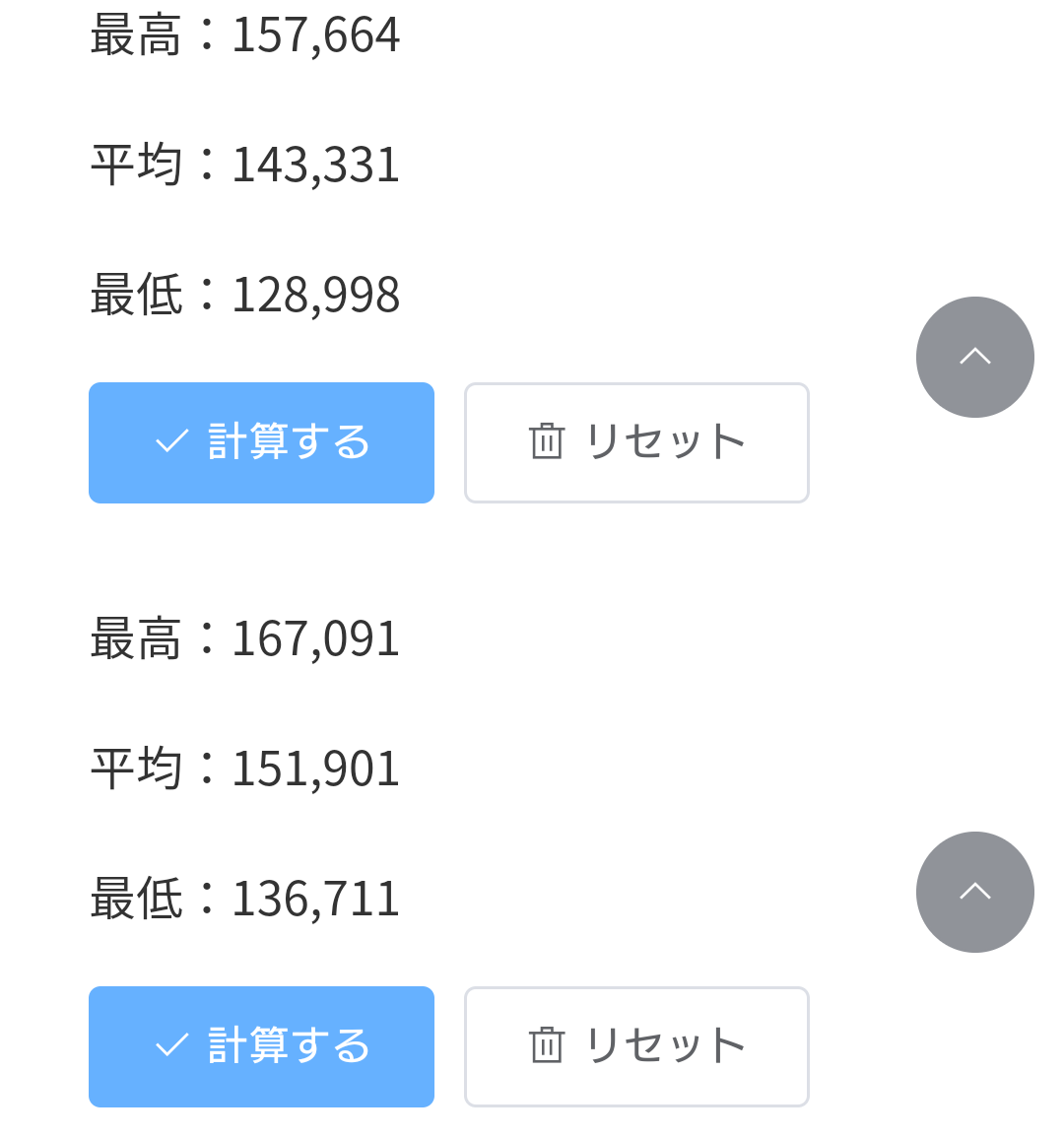The width and height of the screenshot is (1064, 1138).
Task: Select the value 167,091
Action: (315, 639)
